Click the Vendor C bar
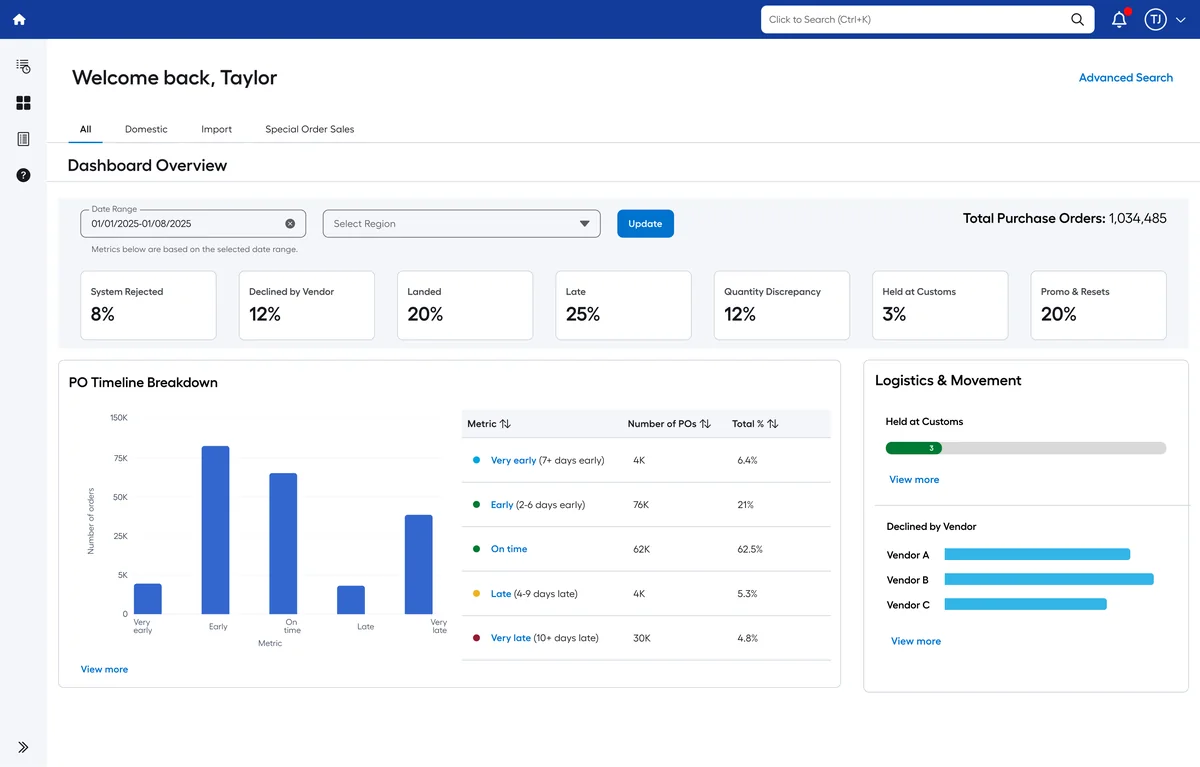This screenshot has width=1200, height=767. pos(1026,604)
